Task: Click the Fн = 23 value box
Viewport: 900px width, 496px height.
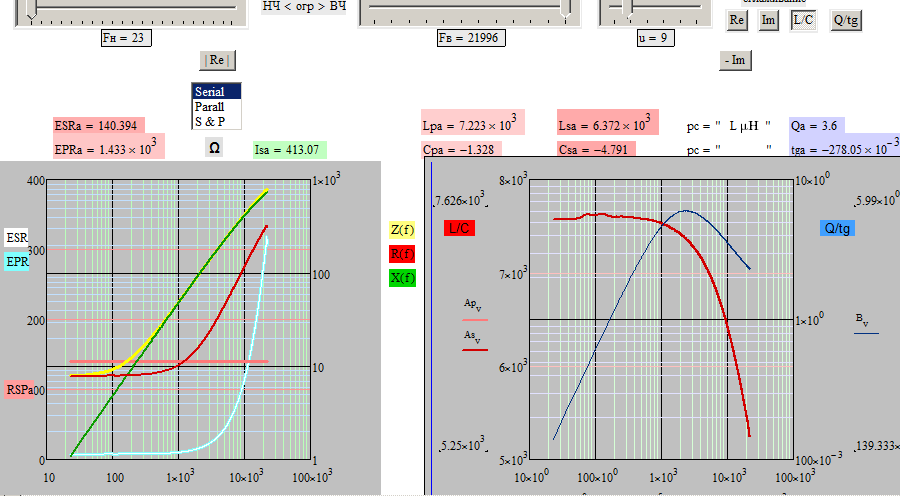Action: (126, 38)
